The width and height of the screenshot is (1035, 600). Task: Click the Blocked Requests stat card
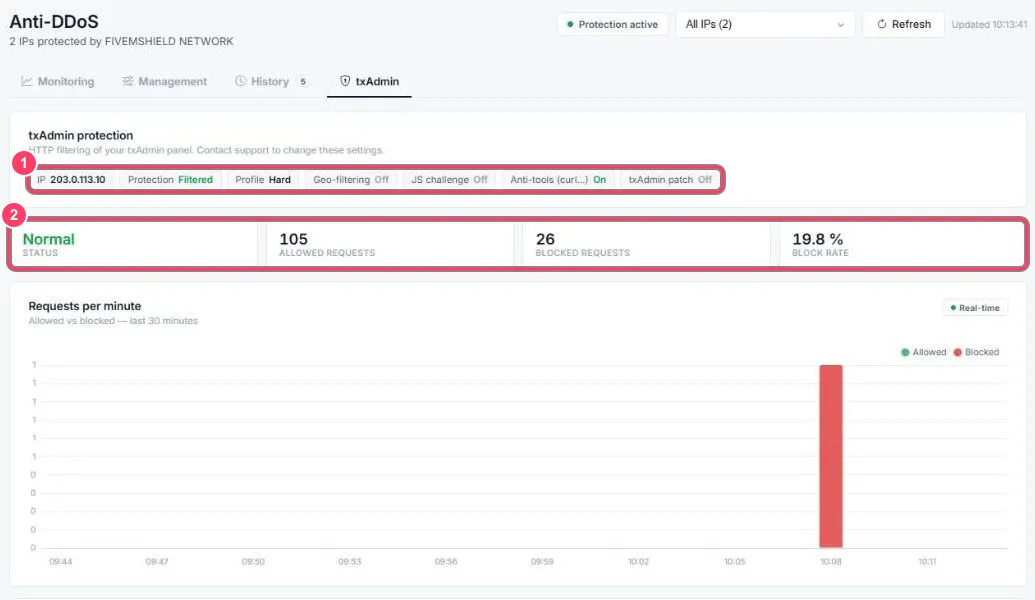click(646, 244)
